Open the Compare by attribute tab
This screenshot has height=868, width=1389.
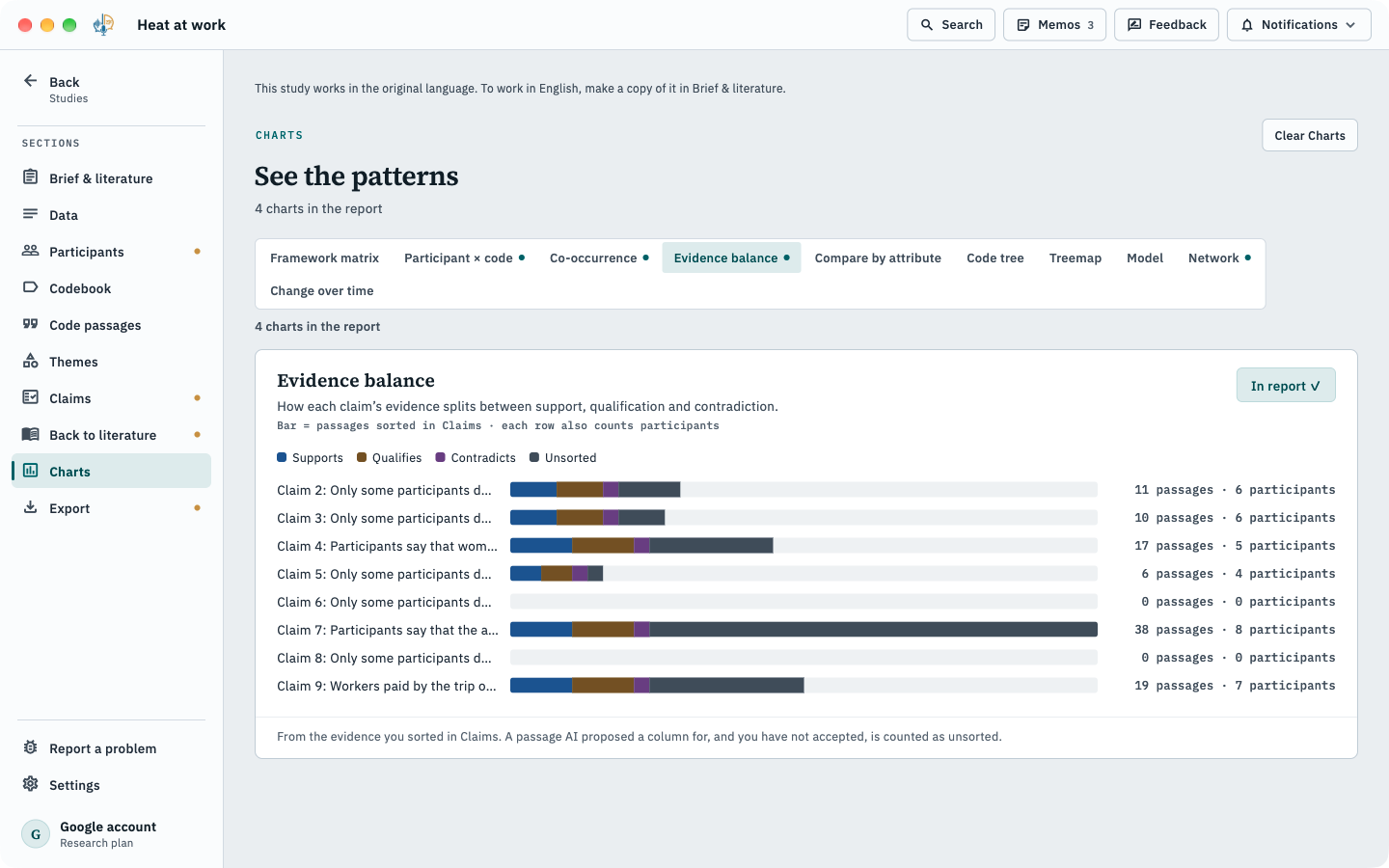click(878, 258)
